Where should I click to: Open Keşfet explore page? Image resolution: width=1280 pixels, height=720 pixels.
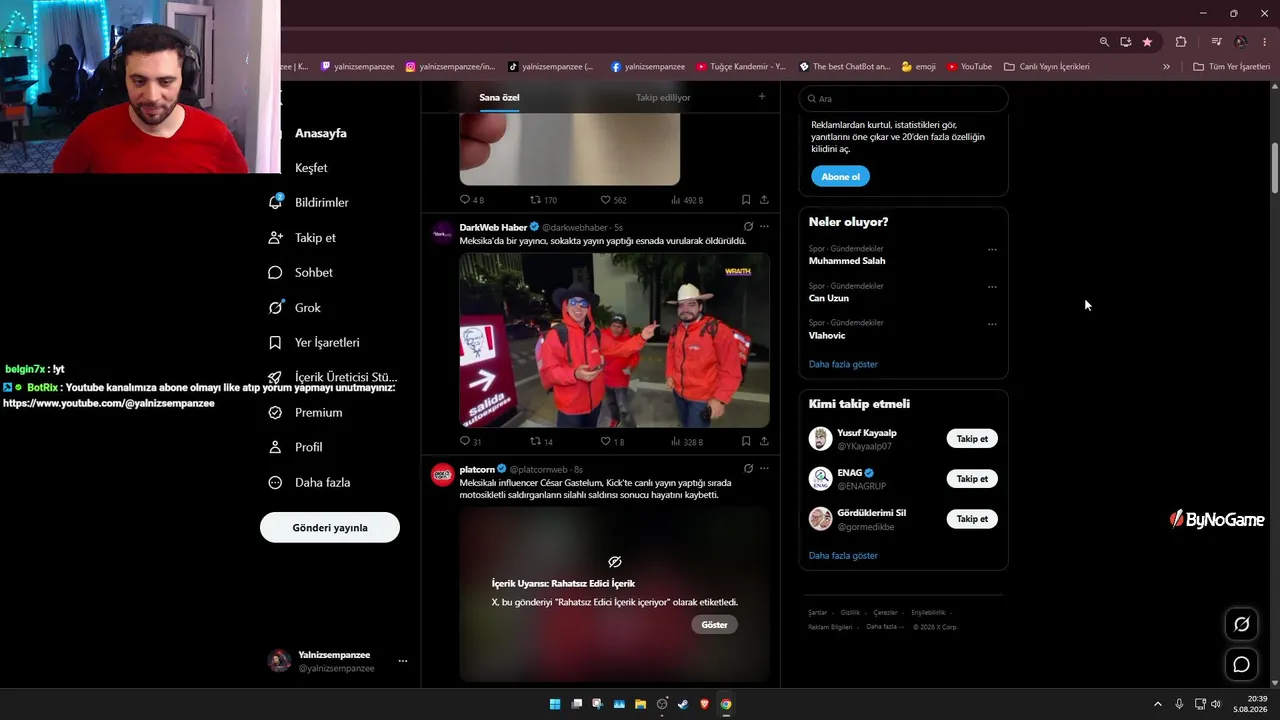tap(311, 167)
